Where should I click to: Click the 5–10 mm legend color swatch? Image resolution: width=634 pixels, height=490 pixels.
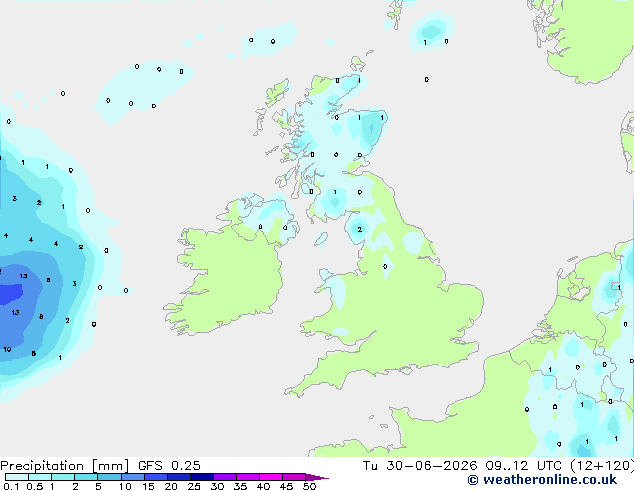(x=109, y=477)
